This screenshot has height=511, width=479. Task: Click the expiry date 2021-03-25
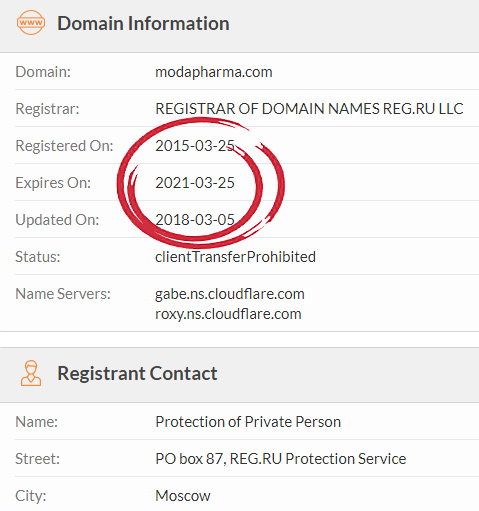click(x=195, y=183)
